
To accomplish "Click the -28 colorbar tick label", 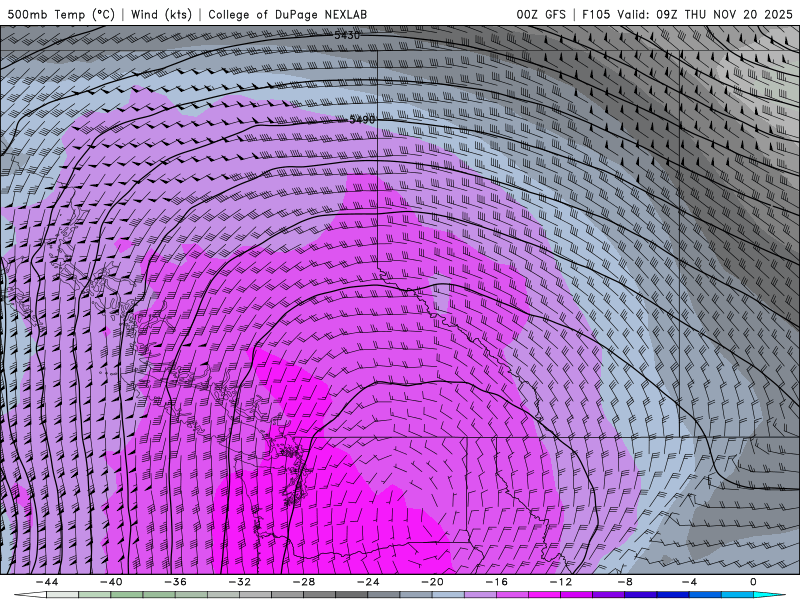I will pyautogui.click(x=304, y=582).
